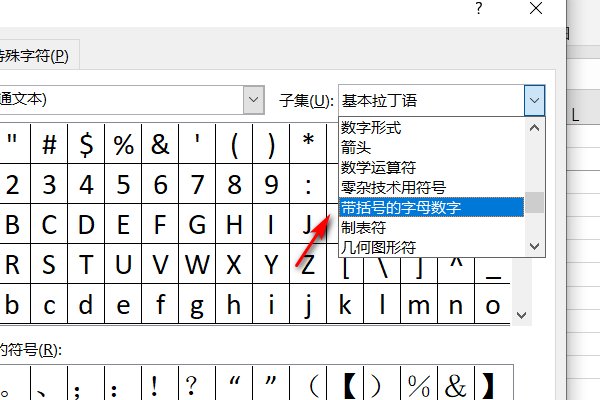
Task: Pick the $ symbol in grid
Action: 86,144
